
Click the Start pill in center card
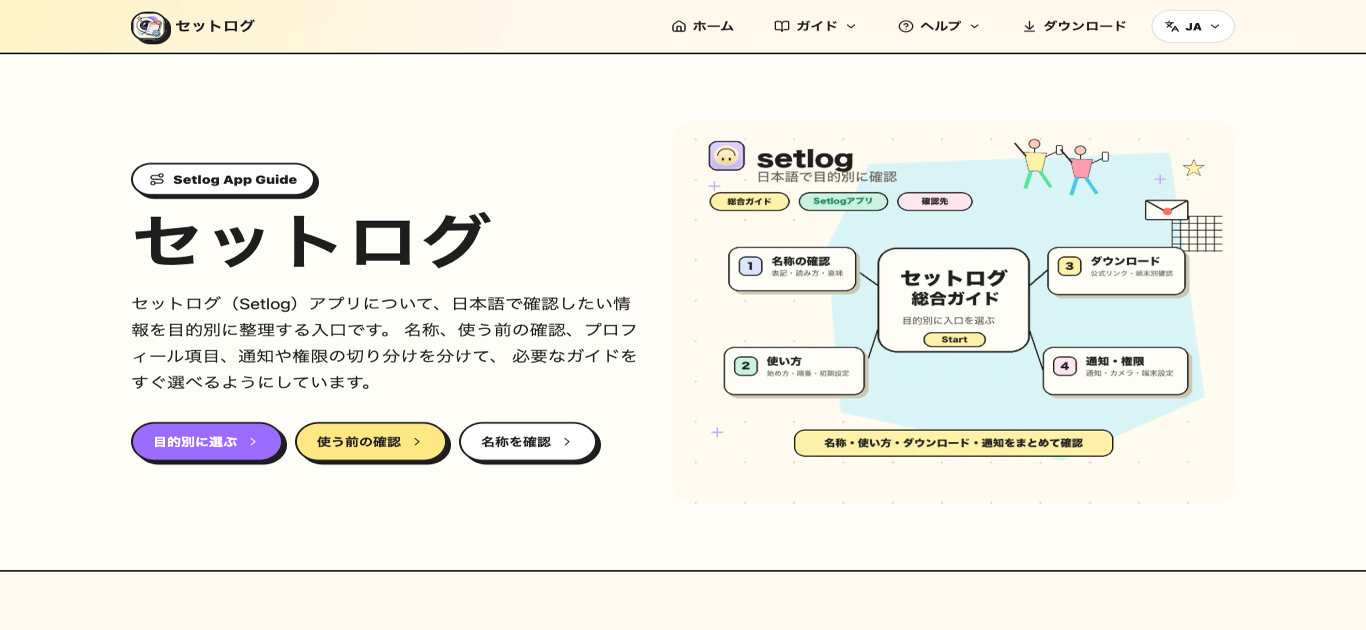pyautogui.click(x=954, y=339)
